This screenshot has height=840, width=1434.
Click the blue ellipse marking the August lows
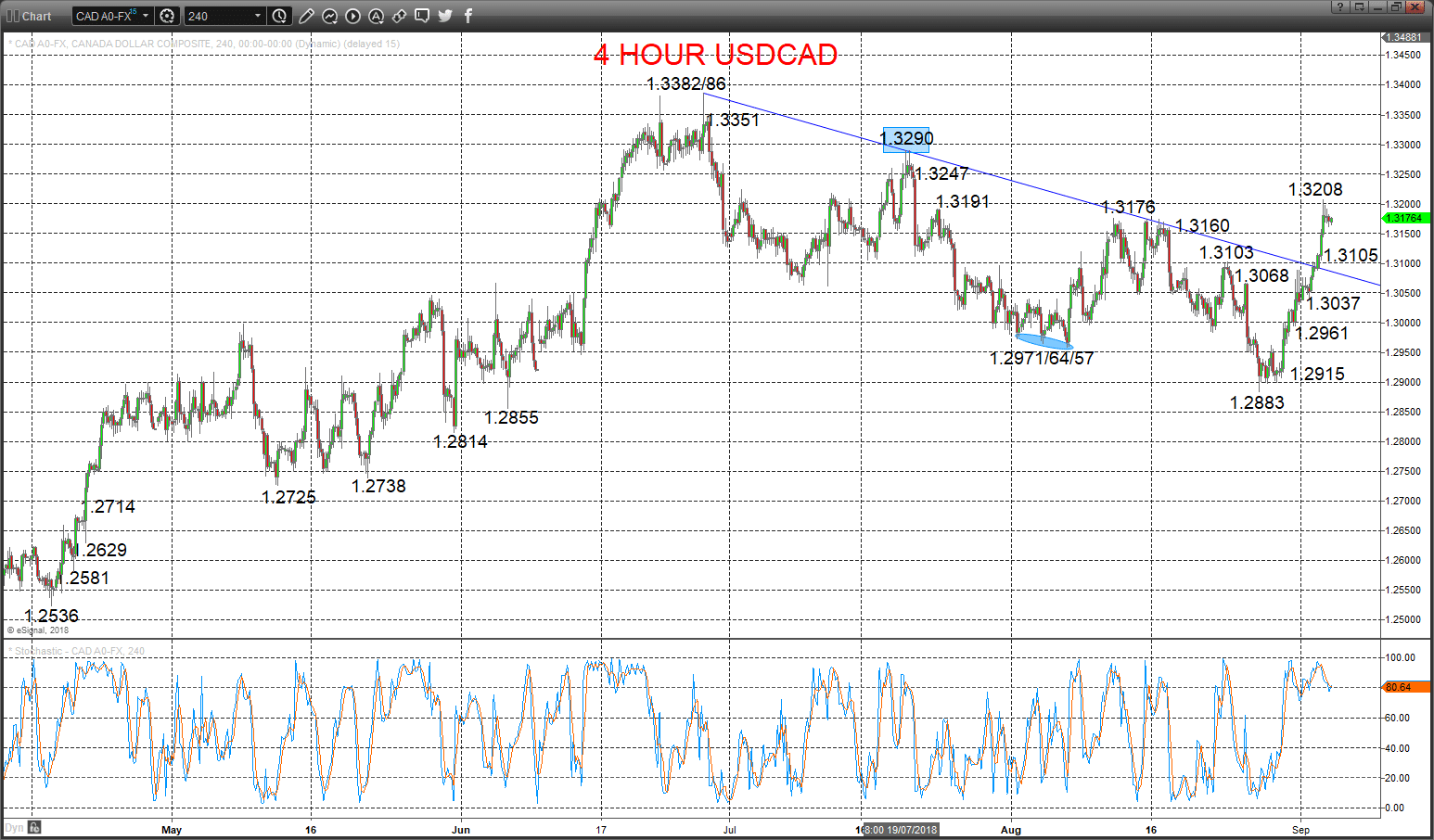(x=1044, y=341)
